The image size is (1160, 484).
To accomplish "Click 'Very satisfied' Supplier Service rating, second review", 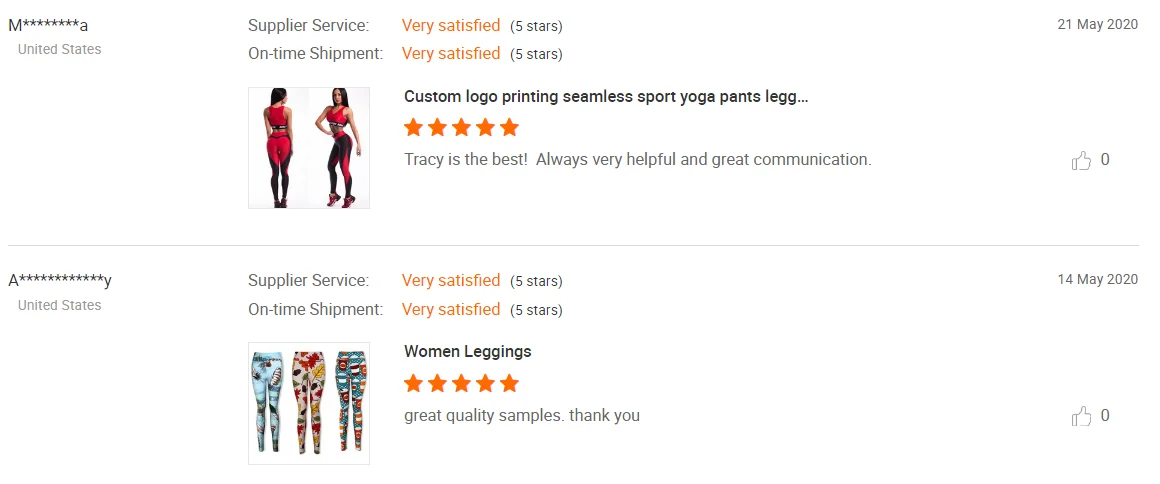I will (x=451, y=280).
